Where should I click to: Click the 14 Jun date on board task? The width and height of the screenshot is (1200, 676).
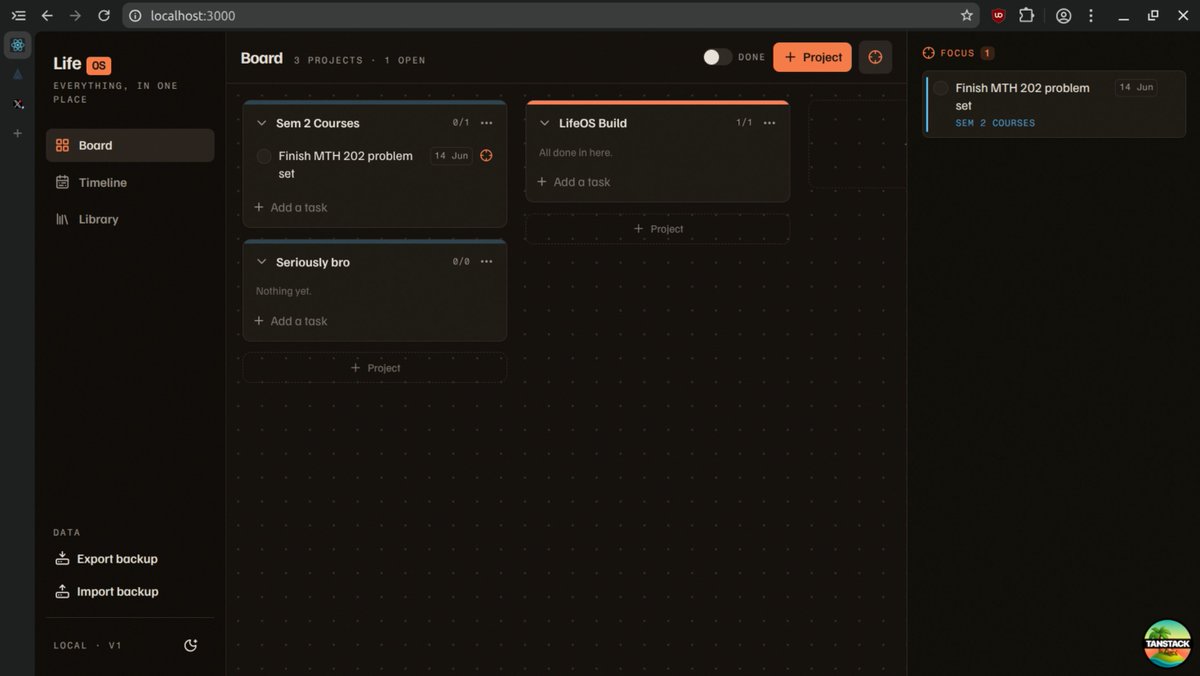click(451, 156)
